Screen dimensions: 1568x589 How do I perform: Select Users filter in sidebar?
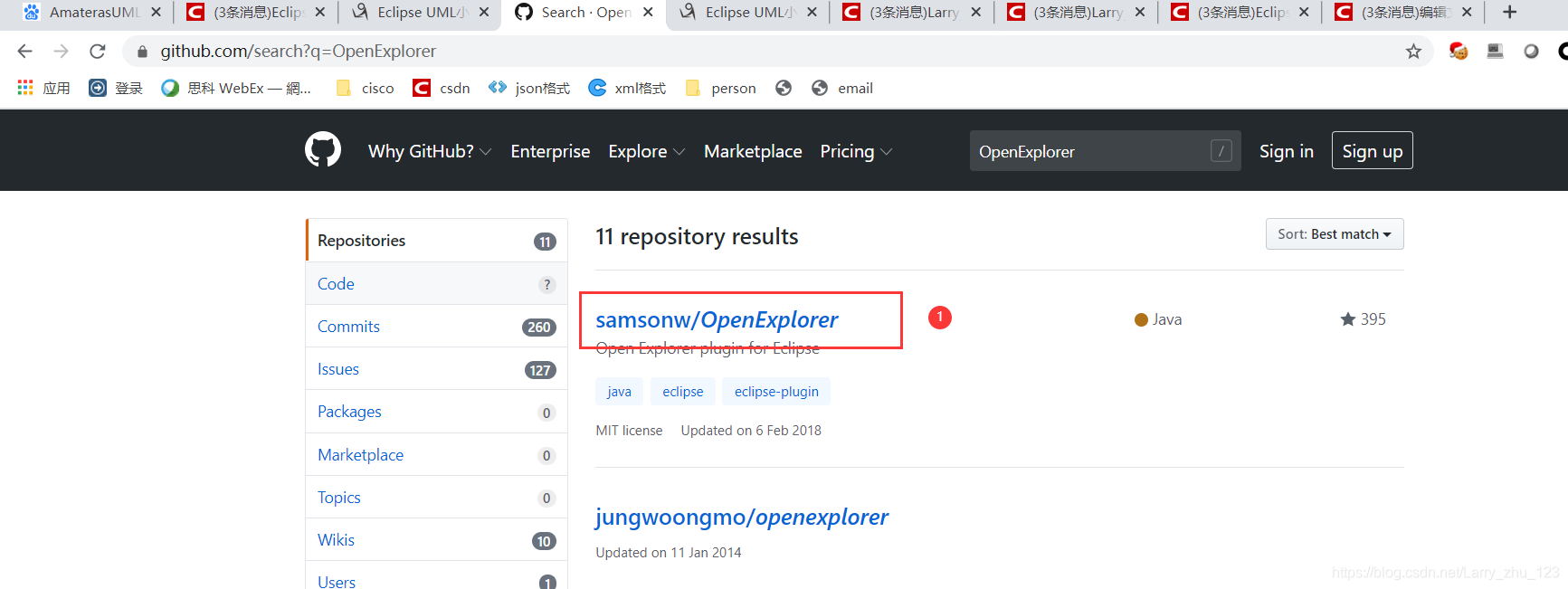437,576
